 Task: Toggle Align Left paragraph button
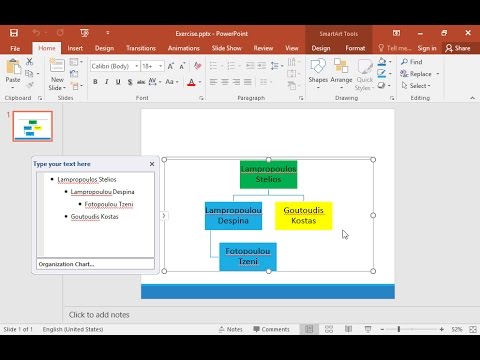click(213, 82)
